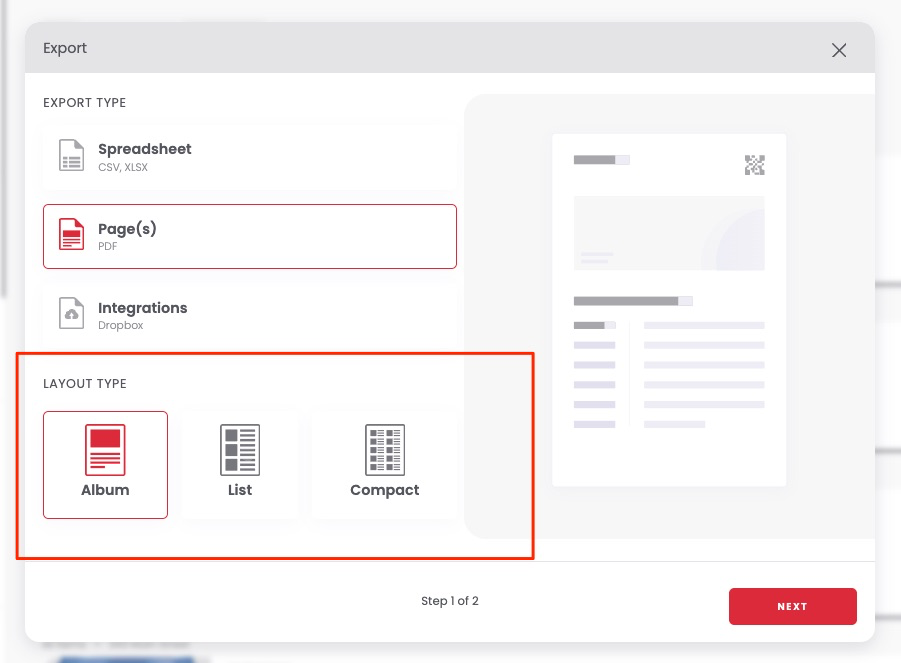Click the Spreadsheet file icon
The width and height of the screenshot is (901, 663).
tap(71, 155)
